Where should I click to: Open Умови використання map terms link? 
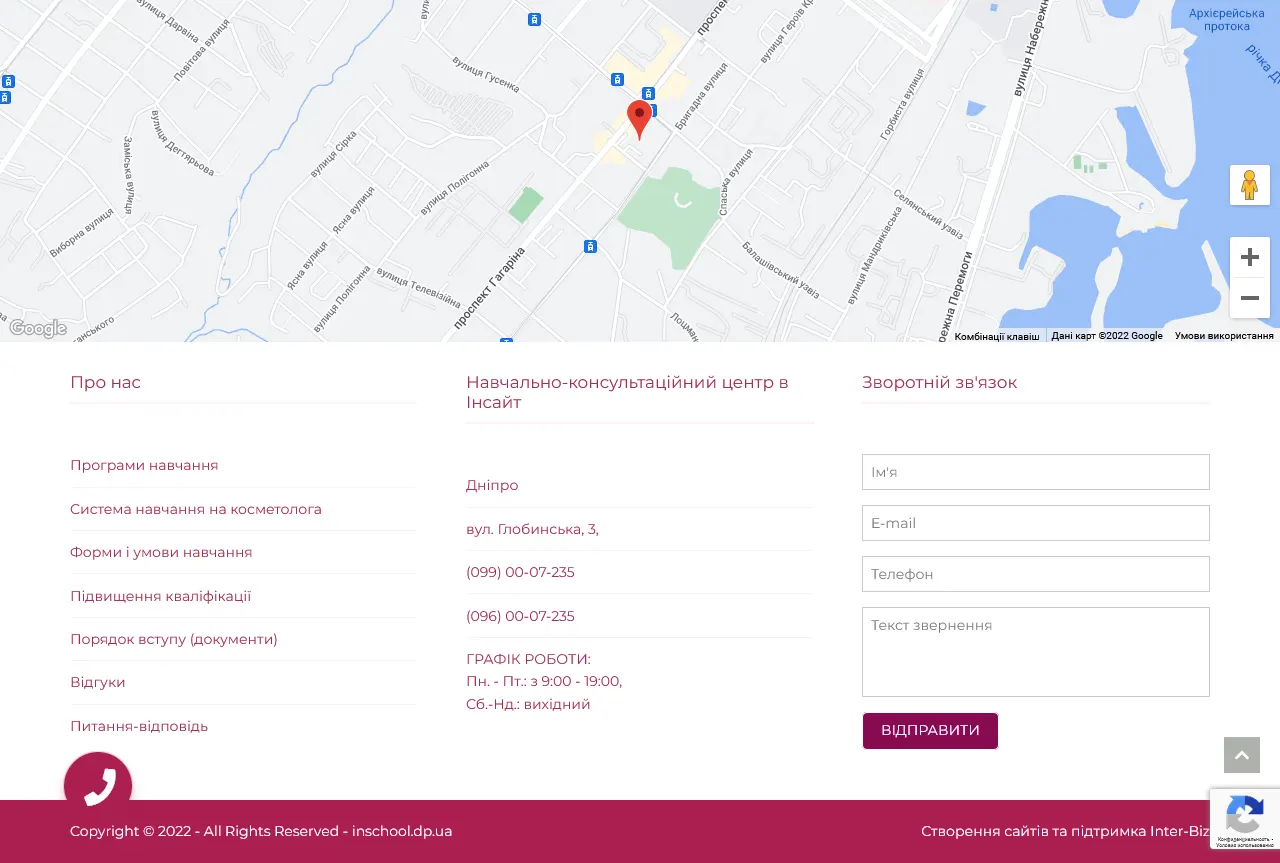pyautogui.click(x=1224, y=336)
